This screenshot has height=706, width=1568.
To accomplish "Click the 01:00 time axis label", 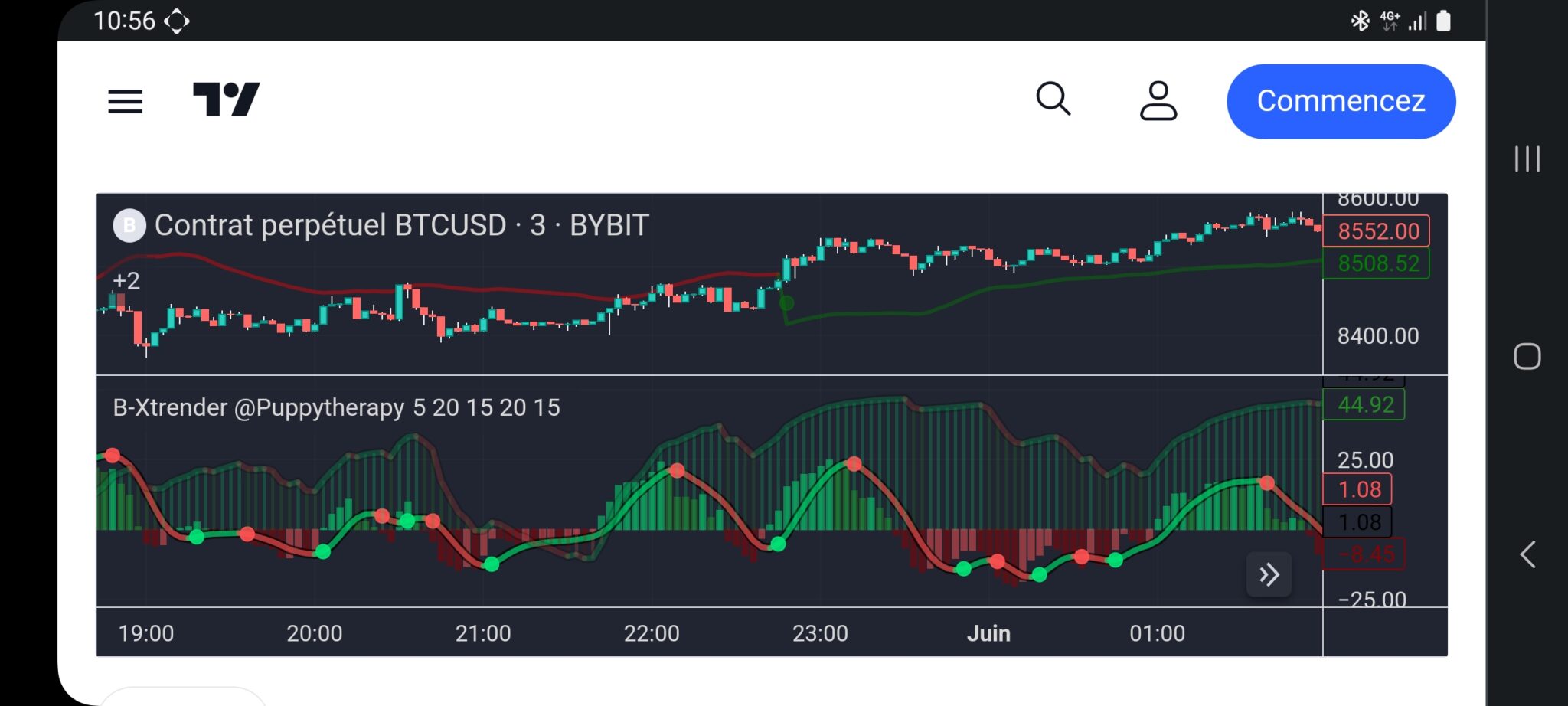I will coord(1158,633).
